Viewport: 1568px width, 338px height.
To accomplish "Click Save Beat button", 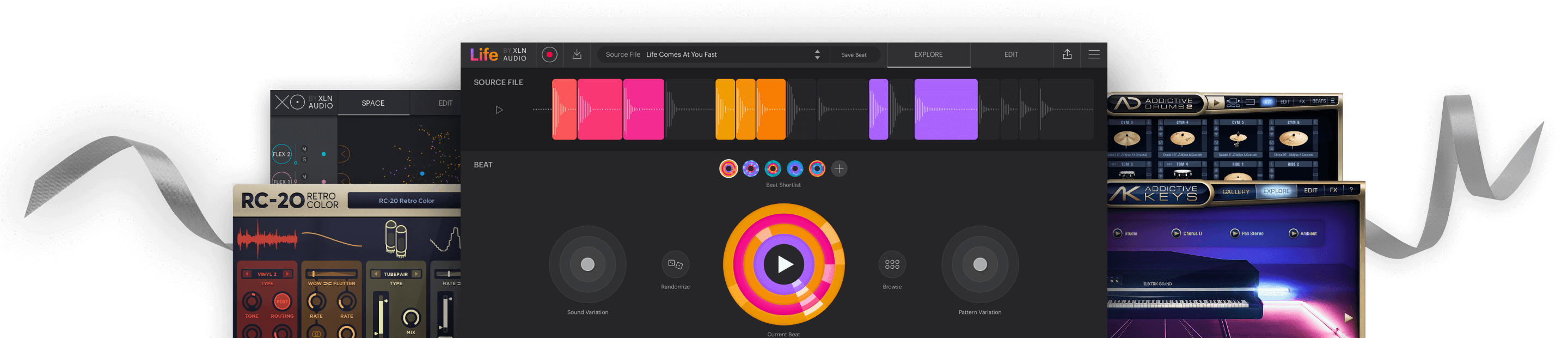I will click(x=853, y=55).
